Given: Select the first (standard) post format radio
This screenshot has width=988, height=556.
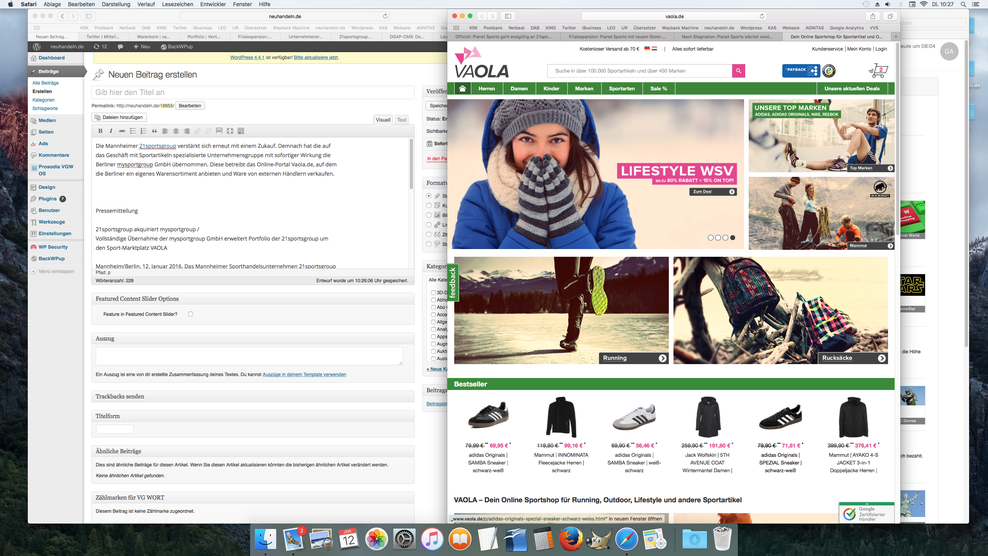Looking at the screenshot, I should 429,196.
